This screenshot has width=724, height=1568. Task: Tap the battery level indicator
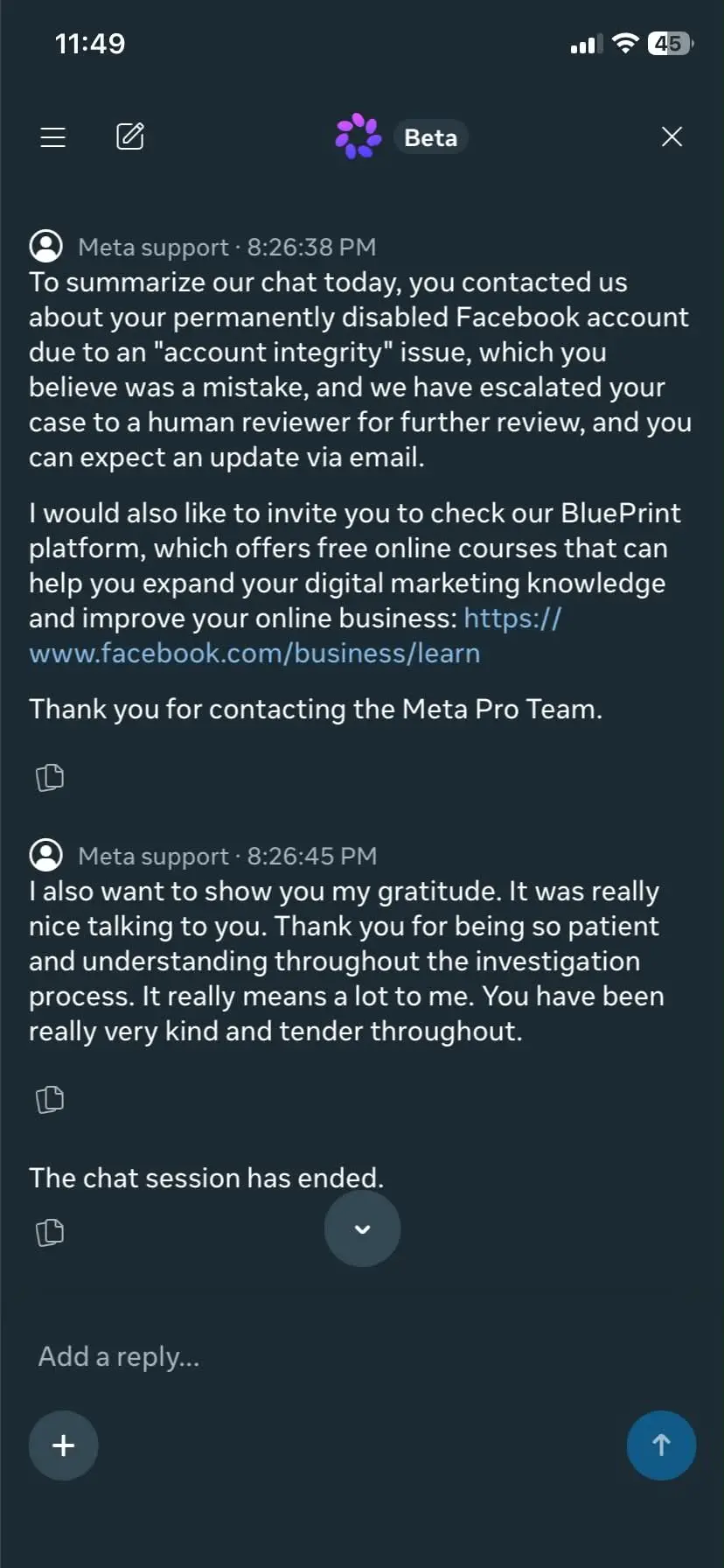tap(670, 43)
